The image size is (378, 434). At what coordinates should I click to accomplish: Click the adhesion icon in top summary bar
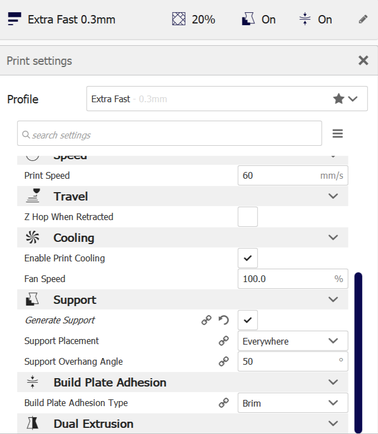click(305, 19)
